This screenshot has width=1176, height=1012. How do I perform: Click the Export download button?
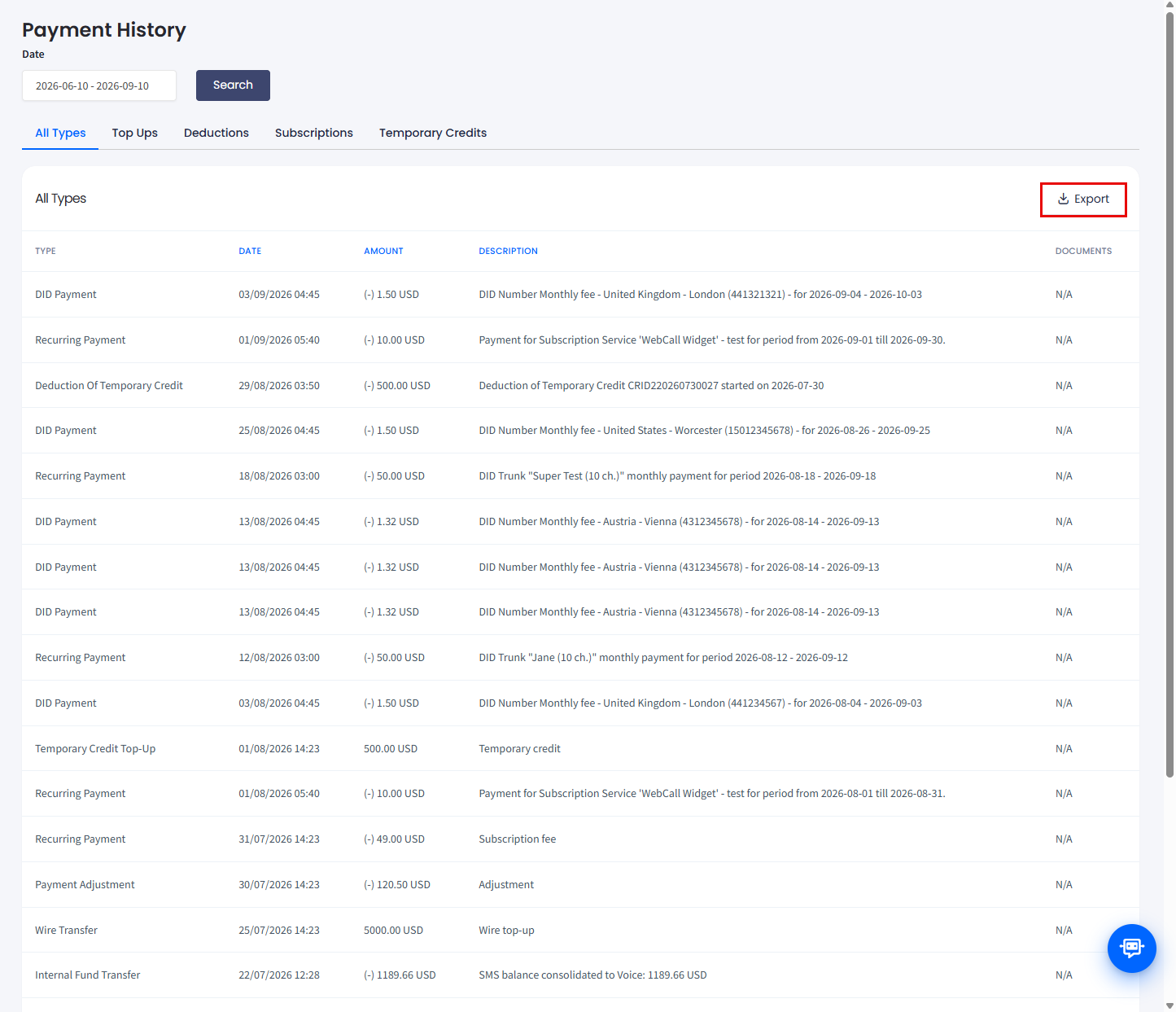click(1083, 199)
